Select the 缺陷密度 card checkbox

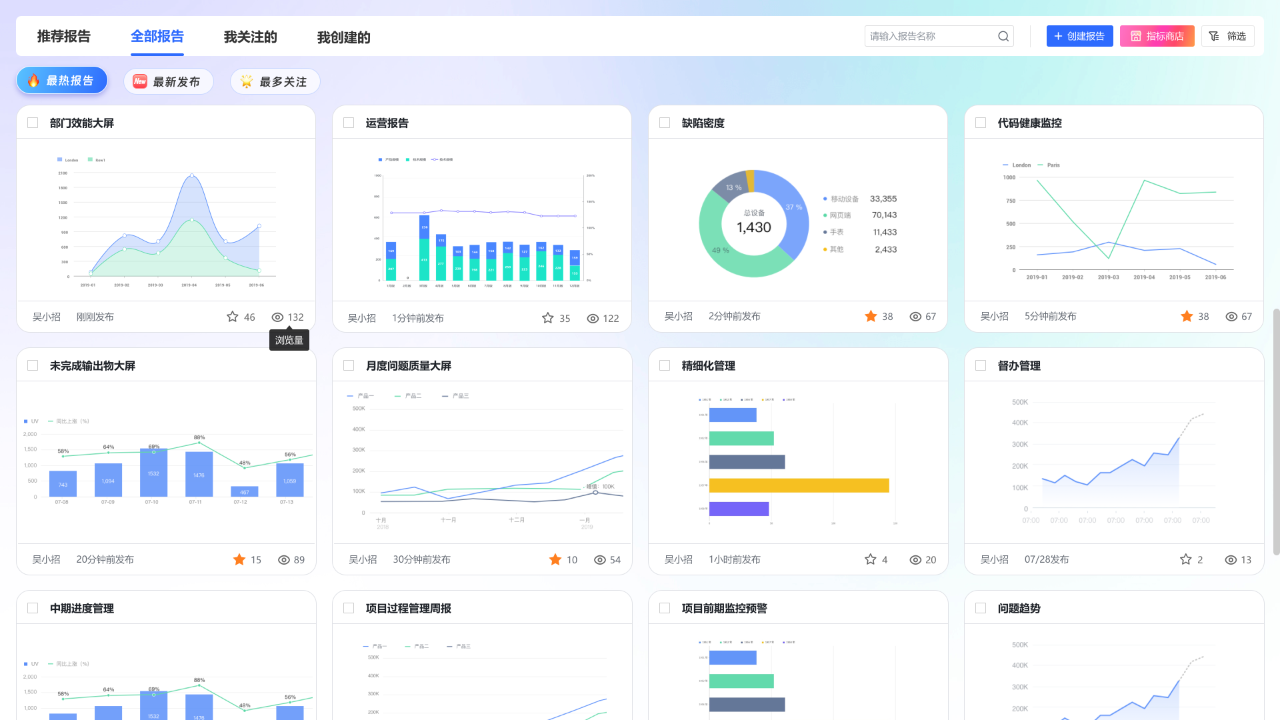click(x=665, y=123)
